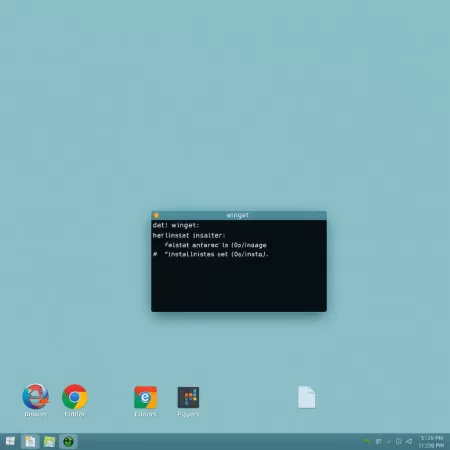Click the "felstat anferec" terminal line
The width and height of the screenshot is (450, 450).
point(215,245)
